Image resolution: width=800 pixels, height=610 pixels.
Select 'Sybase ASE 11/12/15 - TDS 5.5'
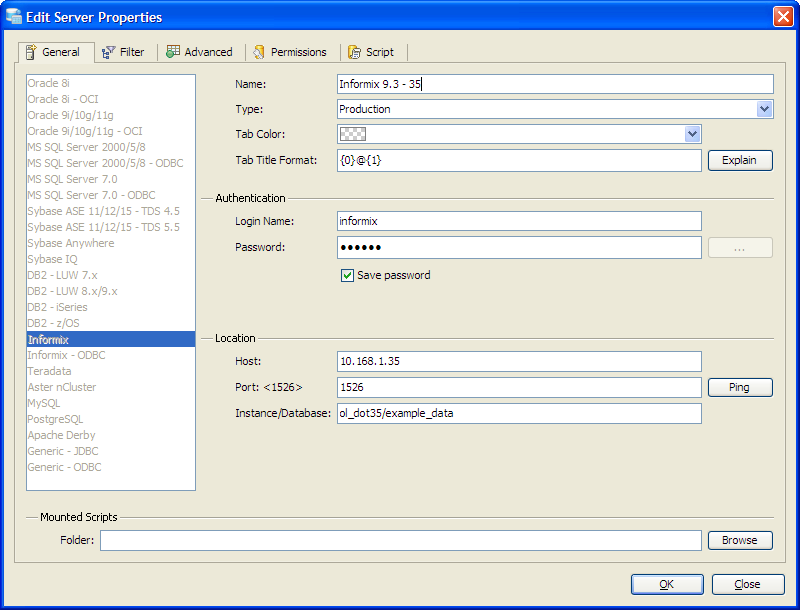click(x=111, y=227)
